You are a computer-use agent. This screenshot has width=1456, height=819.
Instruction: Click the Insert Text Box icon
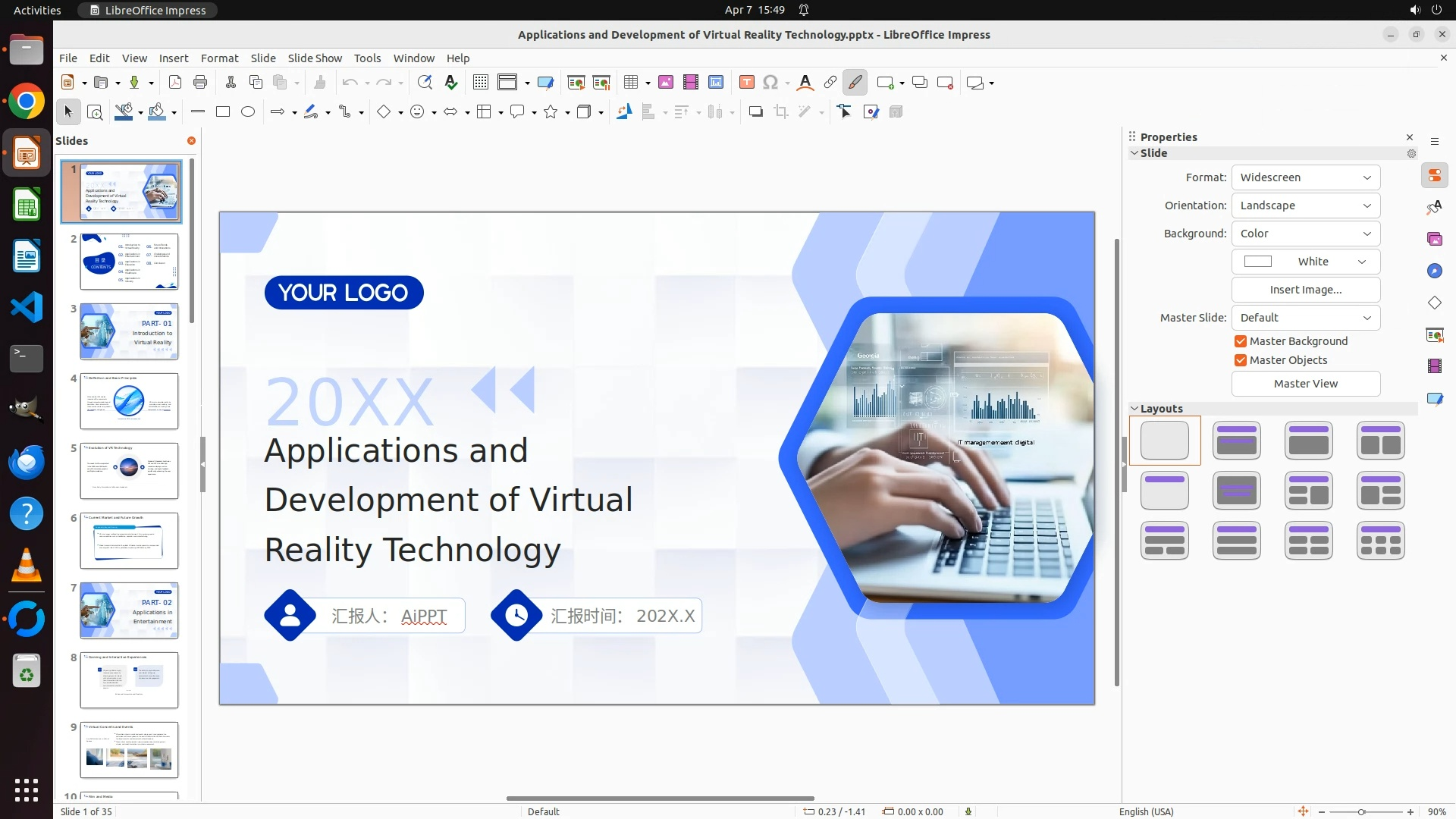(746, 83)
